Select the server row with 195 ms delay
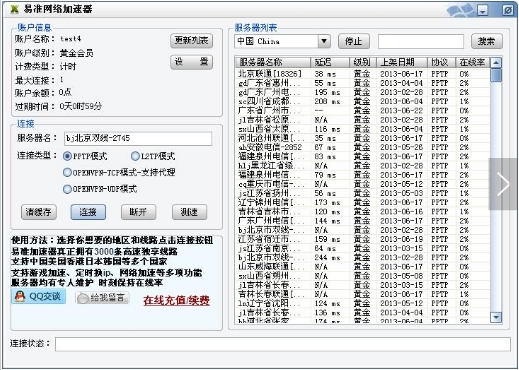This screenshot has width=519, height=370. tap(363, 92)
